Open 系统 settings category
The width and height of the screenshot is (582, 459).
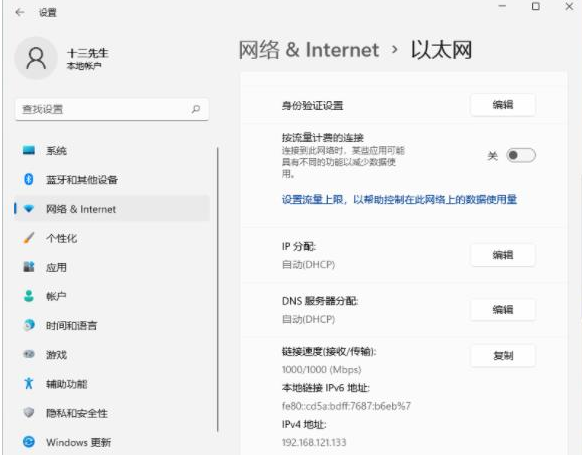pos(112,151)
